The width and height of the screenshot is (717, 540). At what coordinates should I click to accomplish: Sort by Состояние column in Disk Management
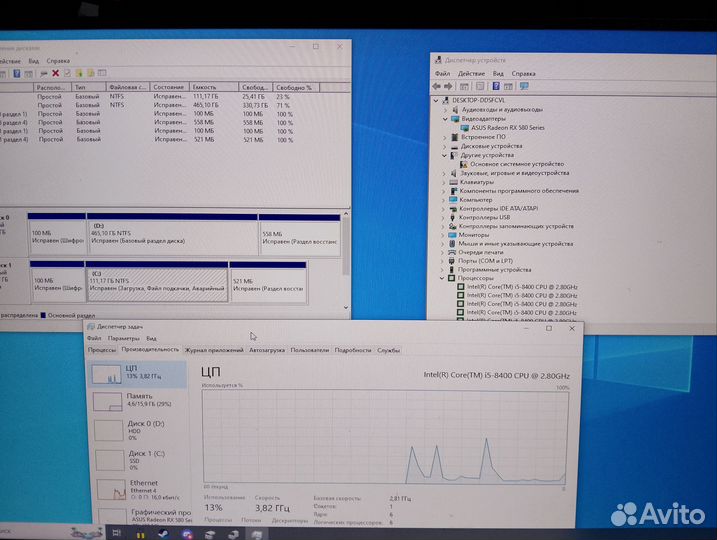tap(170, 87)
